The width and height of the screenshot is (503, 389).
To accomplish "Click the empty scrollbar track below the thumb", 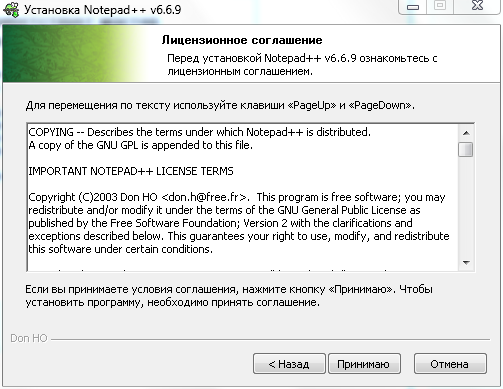I will coord(466,206).
